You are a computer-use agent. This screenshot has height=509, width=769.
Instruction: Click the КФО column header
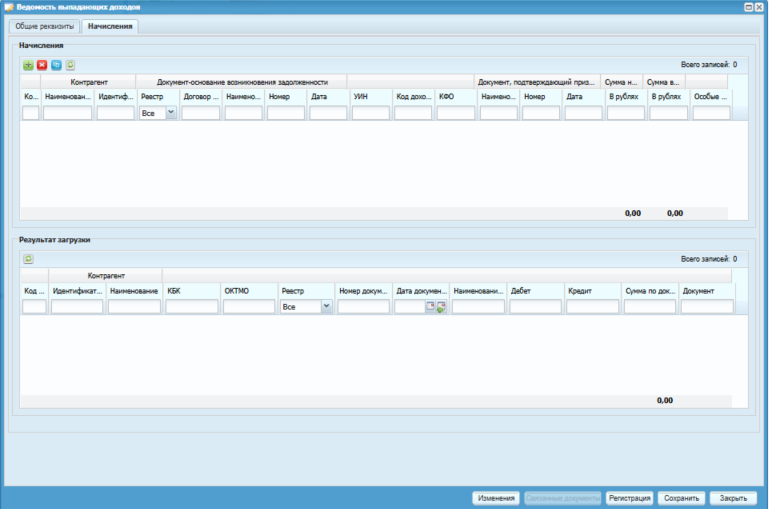[x=455, y=97]
